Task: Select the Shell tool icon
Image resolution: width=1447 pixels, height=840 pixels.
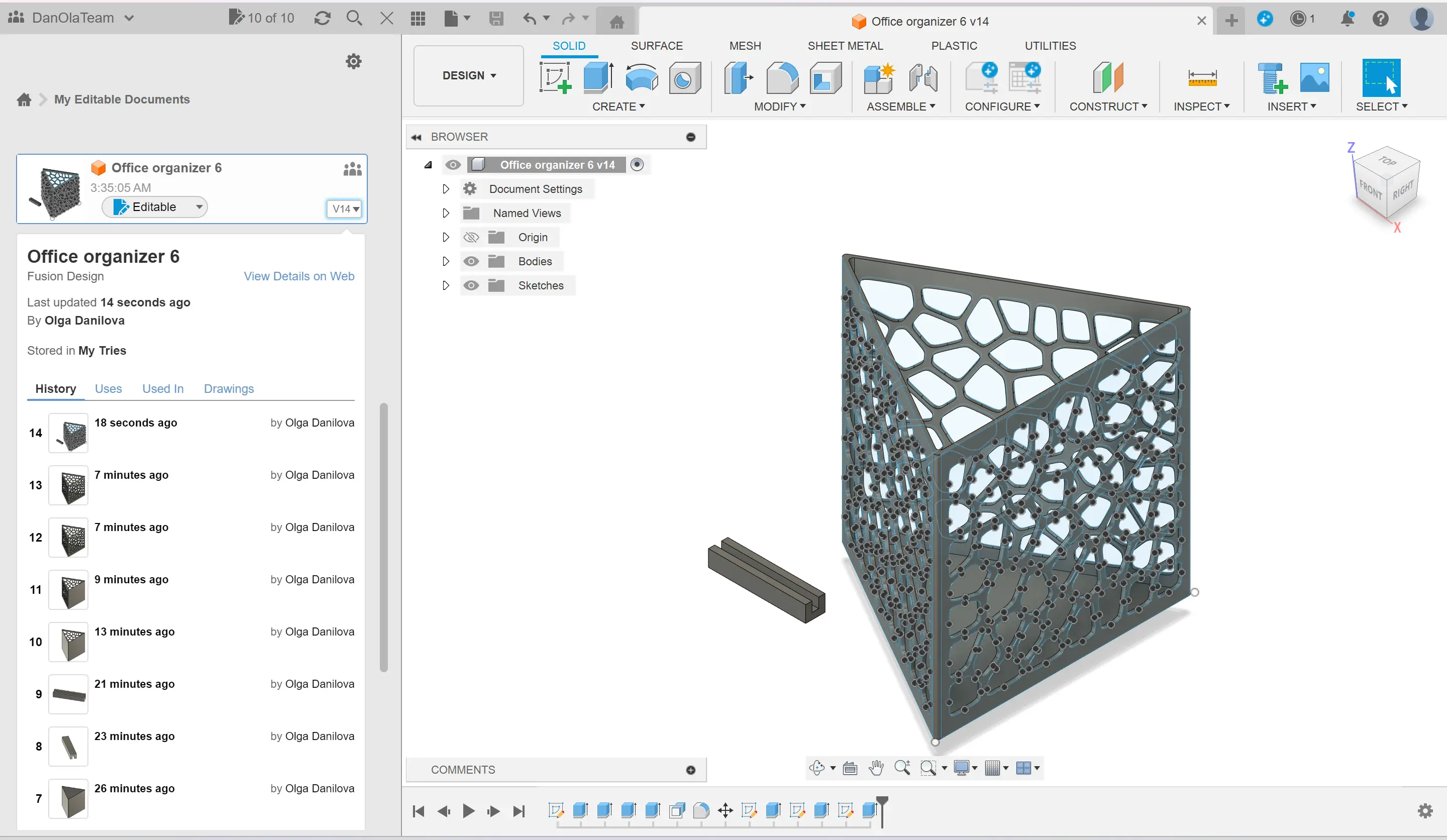Action: (x=825, y=77)
